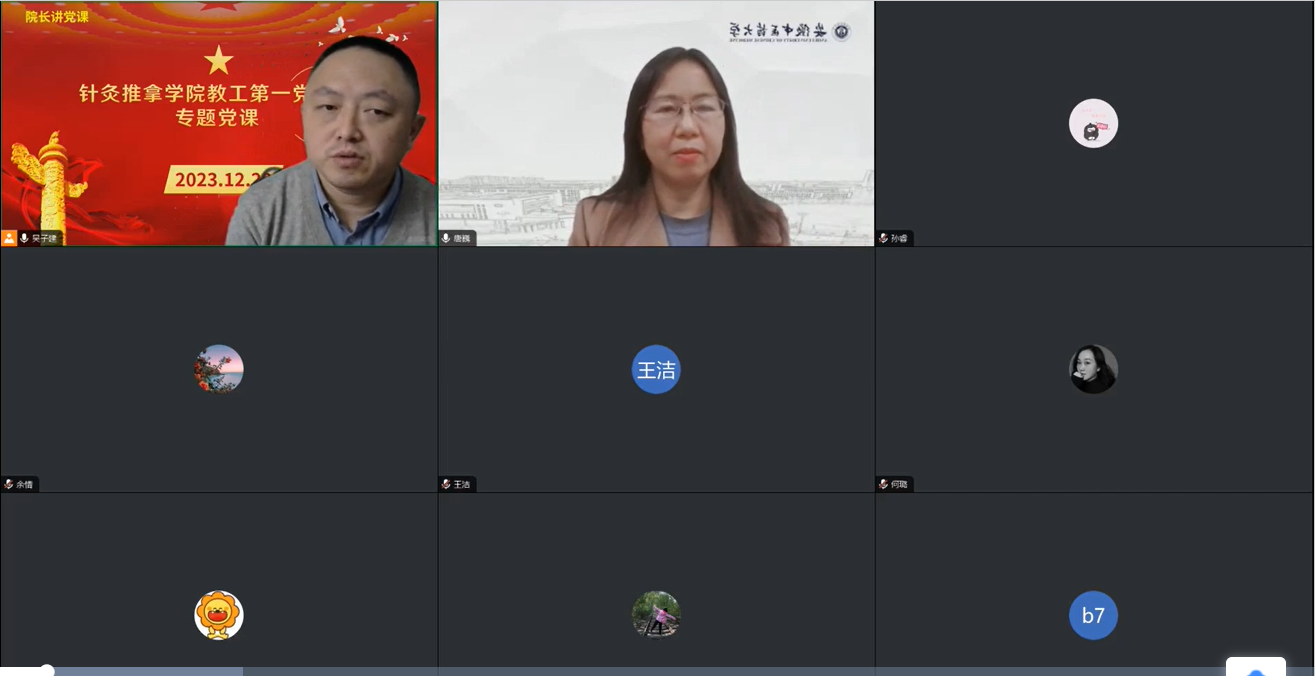Viewport: 1315px width, 676px height.
Task: Click the muted microphone icon next to 王洁
Action: point(446,484)
